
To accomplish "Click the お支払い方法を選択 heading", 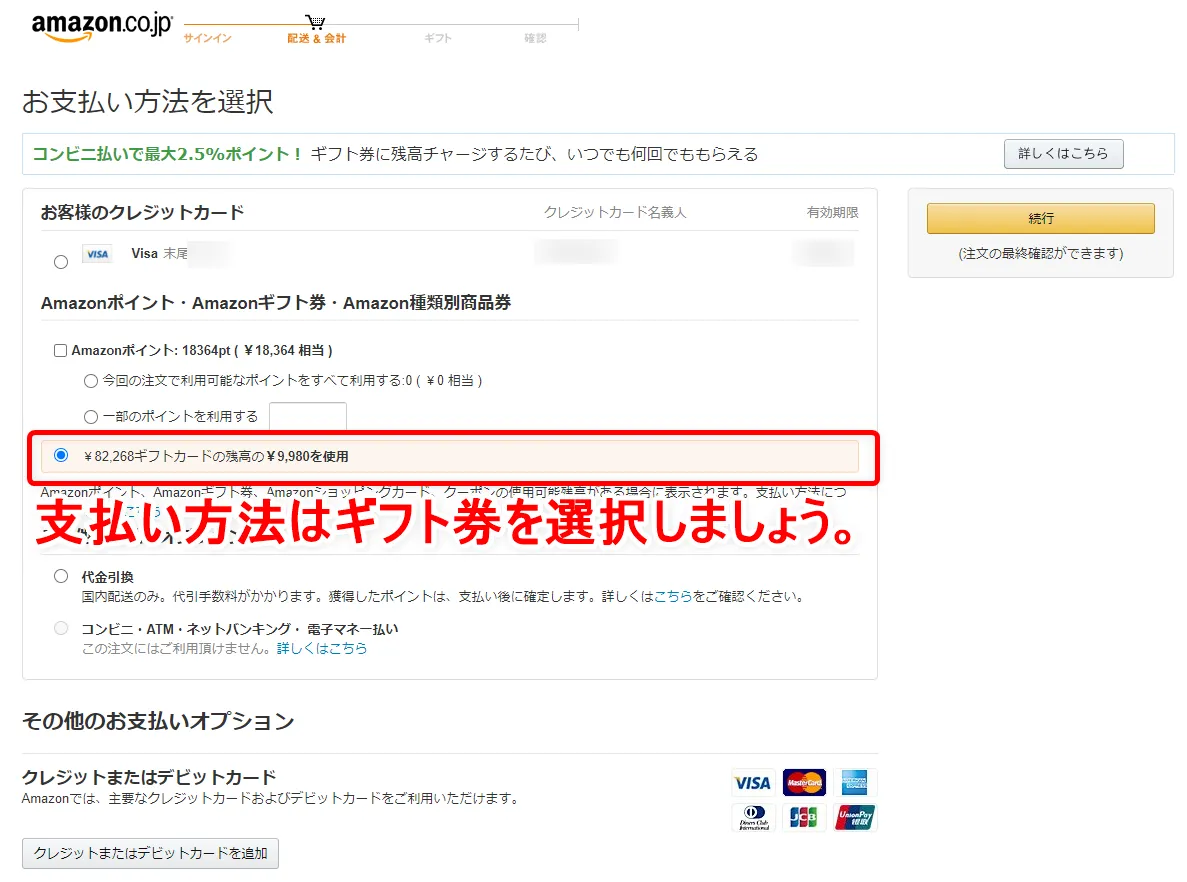I will 148,101.
